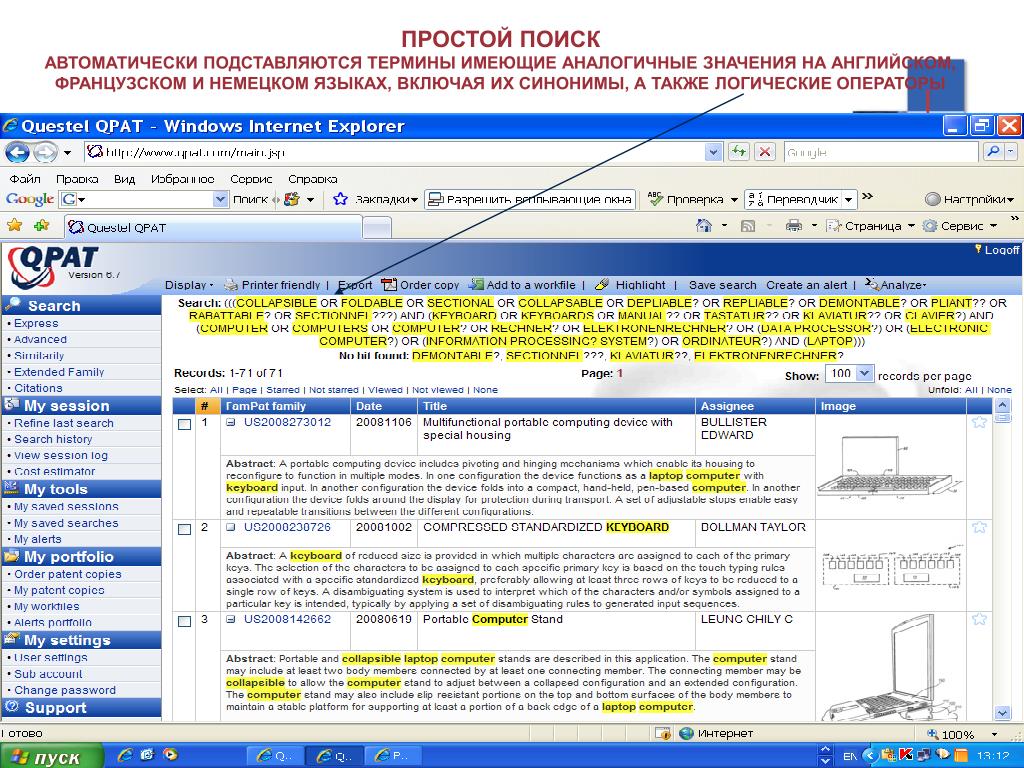Click Add to Favorites star-plus icon
Image resolution: width=1024 pixels, height=768 pixels.
click(x=42, y=226)
